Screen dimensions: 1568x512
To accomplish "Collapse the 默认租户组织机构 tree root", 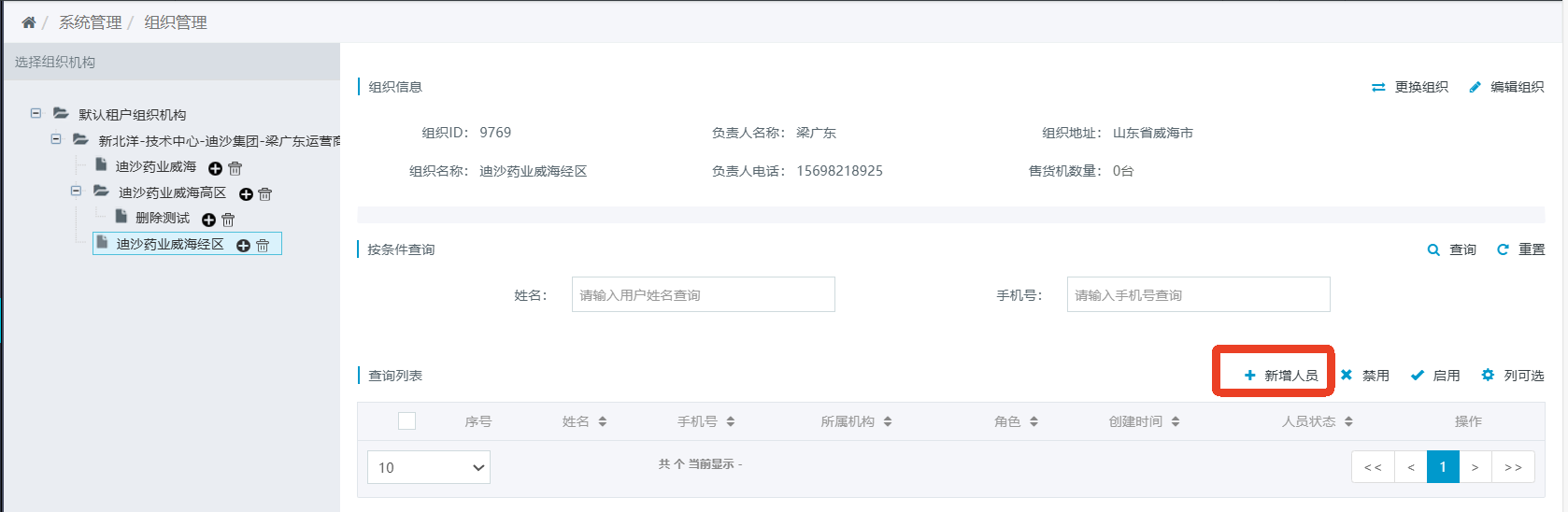I will (36, 113).
